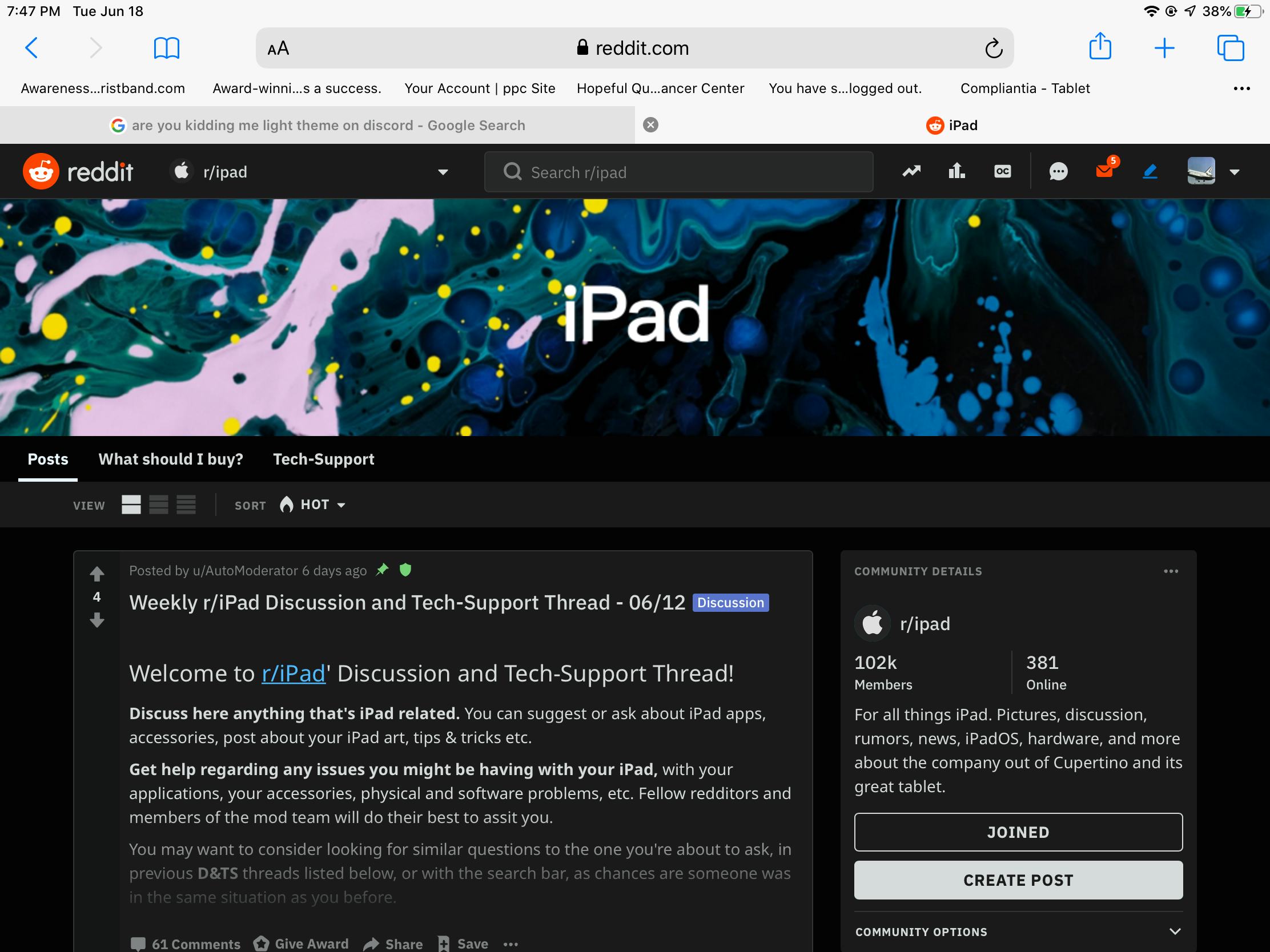This screenshot has height=952, width=1270.
Task: Check inbox messages with the orange envelope icon
Action: coord(1103,171)
